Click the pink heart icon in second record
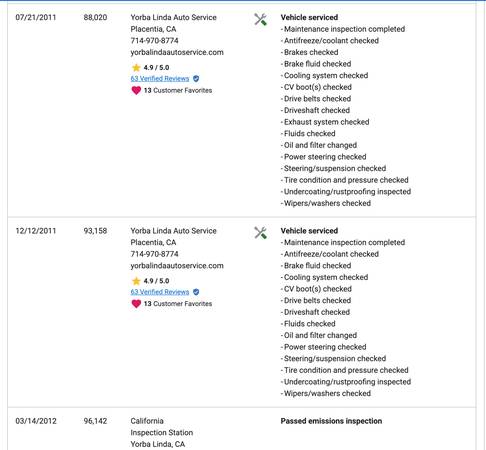Screen dimensions: 486x450 136,304
